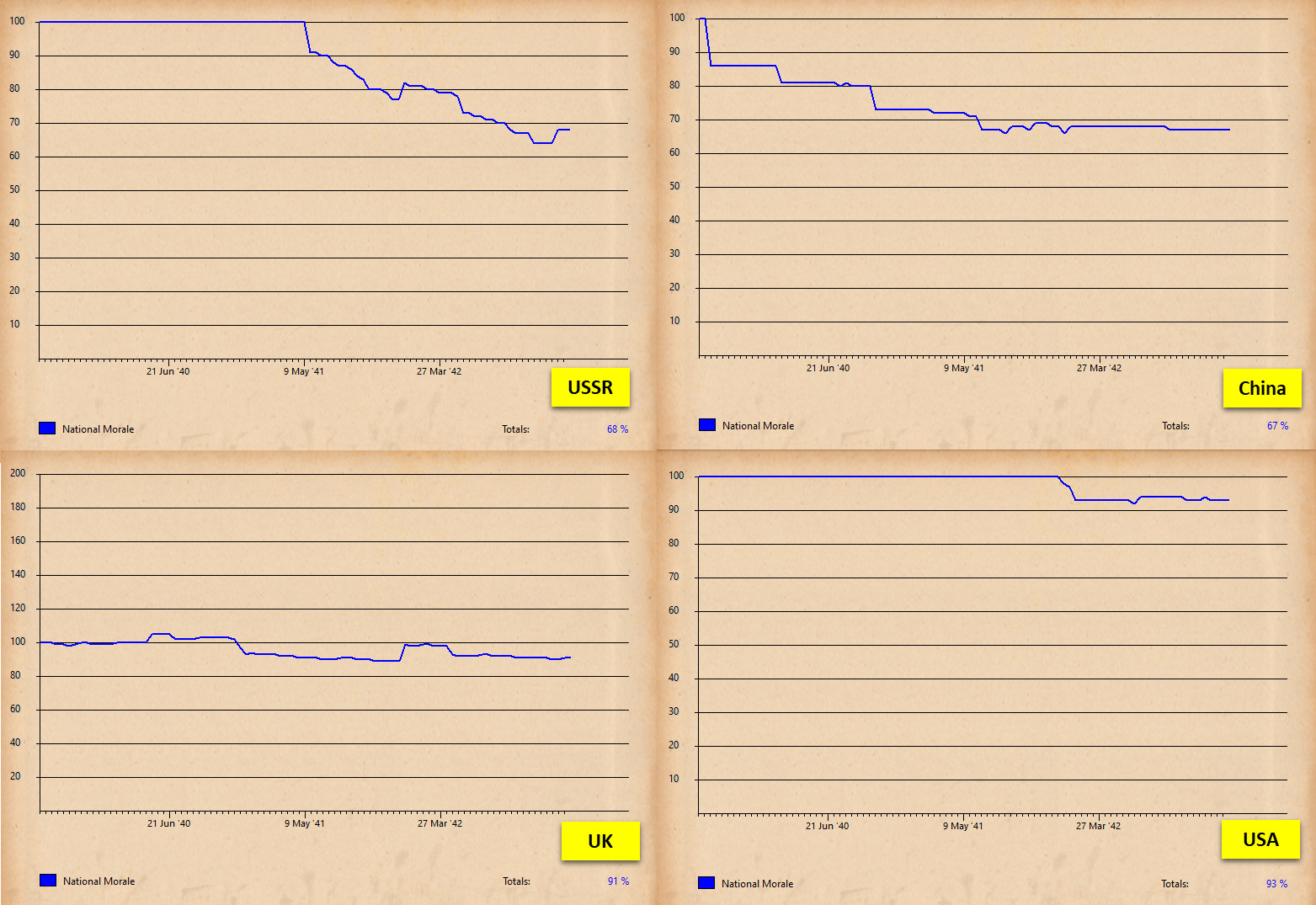Image resolution: width=1316 pixels, height=905 pixels.
Task: Click the 21 Jun '40 marker on UK chart
Action: pos(168,823)
